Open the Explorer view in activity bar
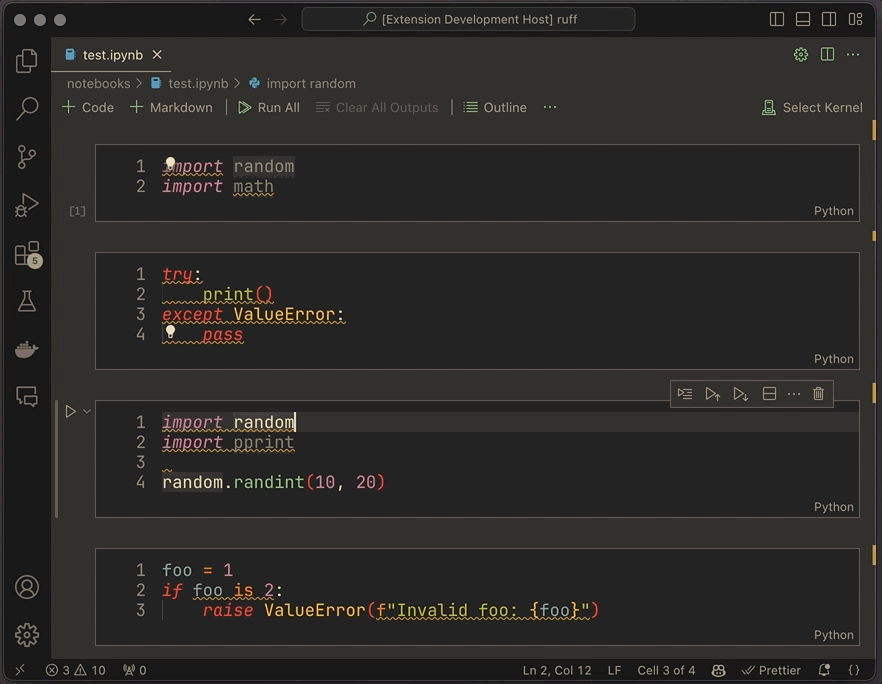This screenshot has height=684, width=882. click(26, 61)
